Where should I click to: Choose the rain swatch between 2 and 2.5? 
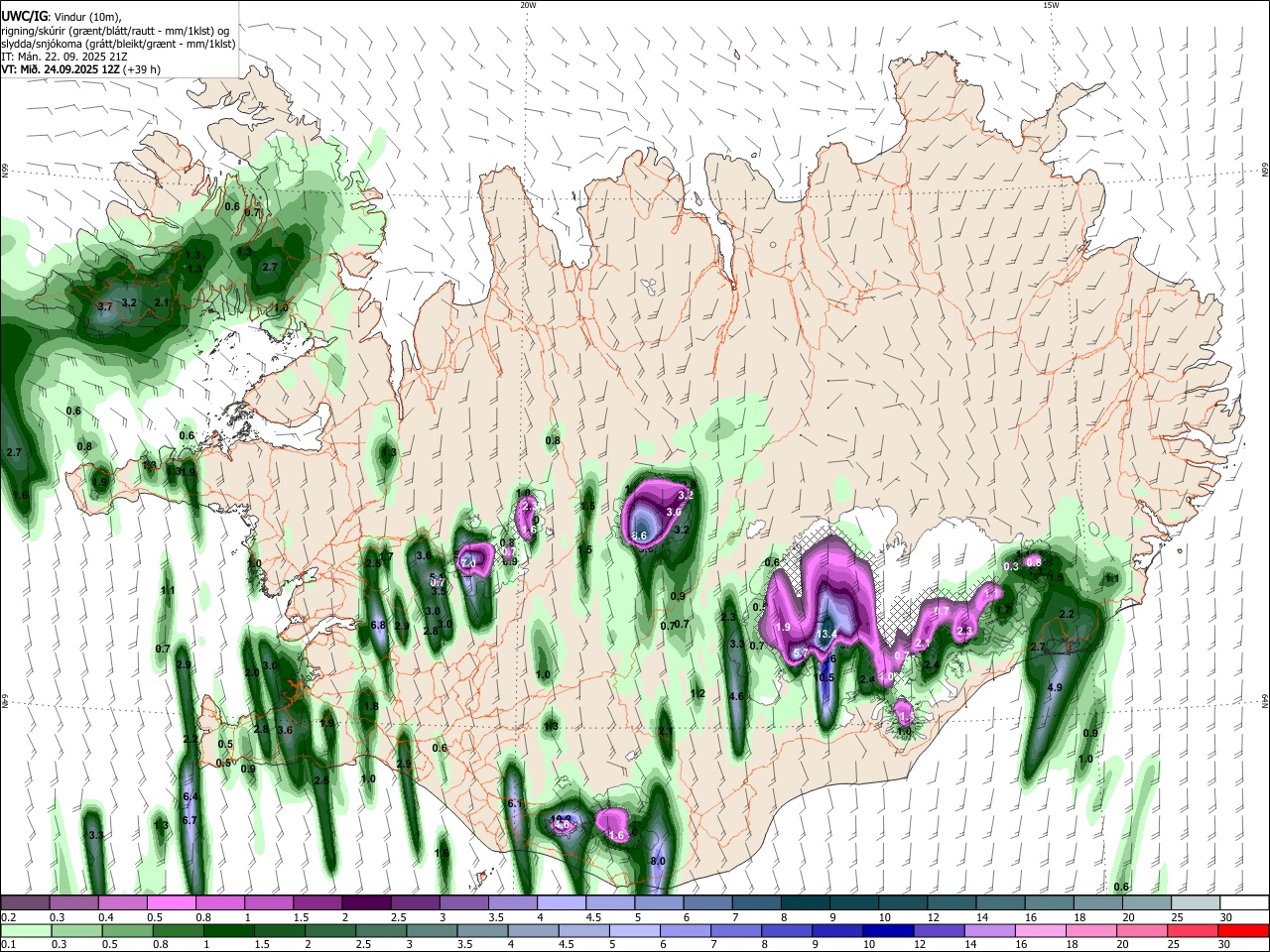(329, 930)
